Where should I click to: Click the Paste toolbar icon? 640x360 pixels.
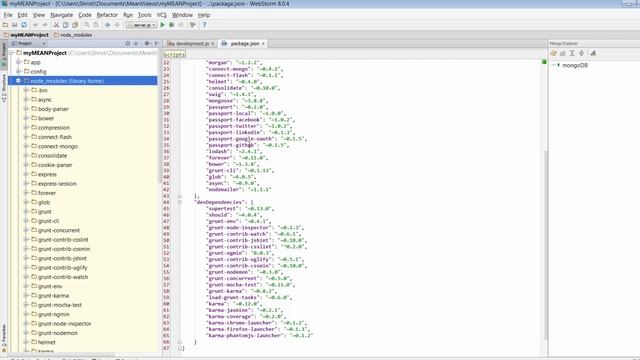coord(75,25)
